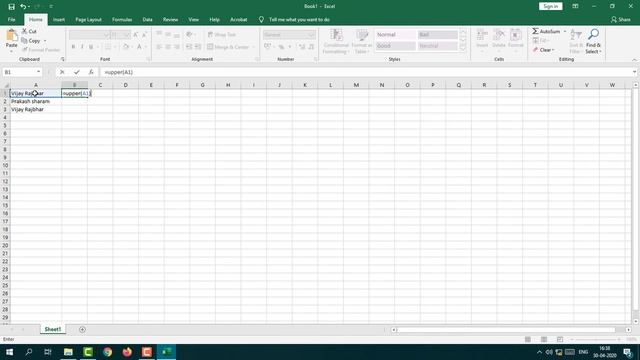Image resolution: width=640 pixels, height=360 pixels.
Task: Switch to Page Layout view in the status bar
Action: pyautogui.click(x=544, y=339)
